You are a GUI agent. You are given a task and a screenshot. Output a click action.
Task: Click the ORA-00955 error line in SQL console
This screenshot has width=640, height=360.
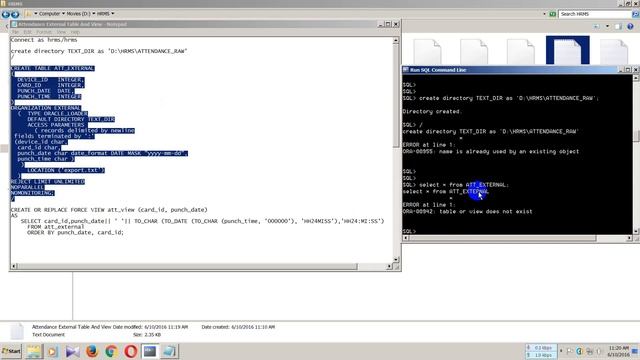(x=491, y=151)
